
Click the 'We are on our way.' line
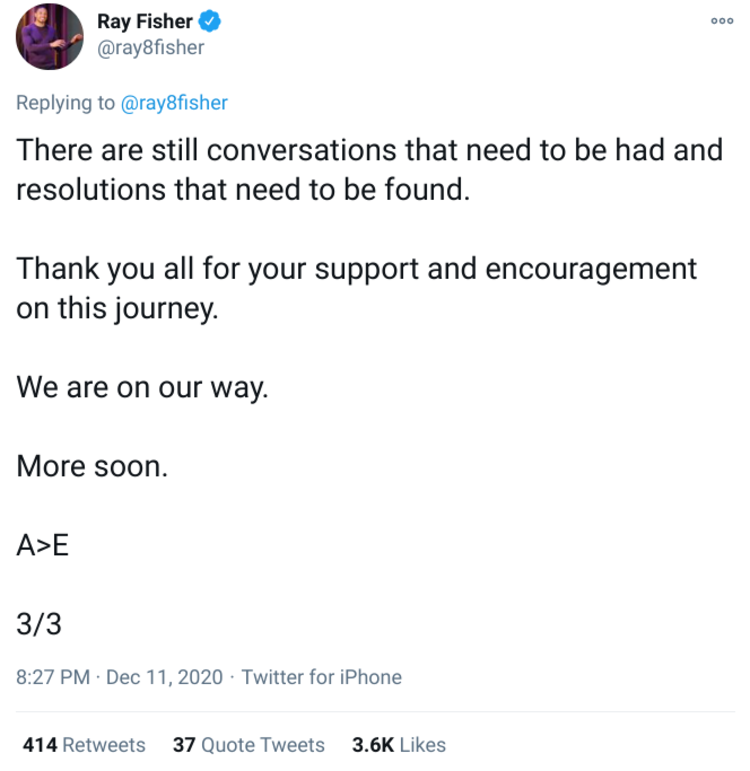pos(142,387)
